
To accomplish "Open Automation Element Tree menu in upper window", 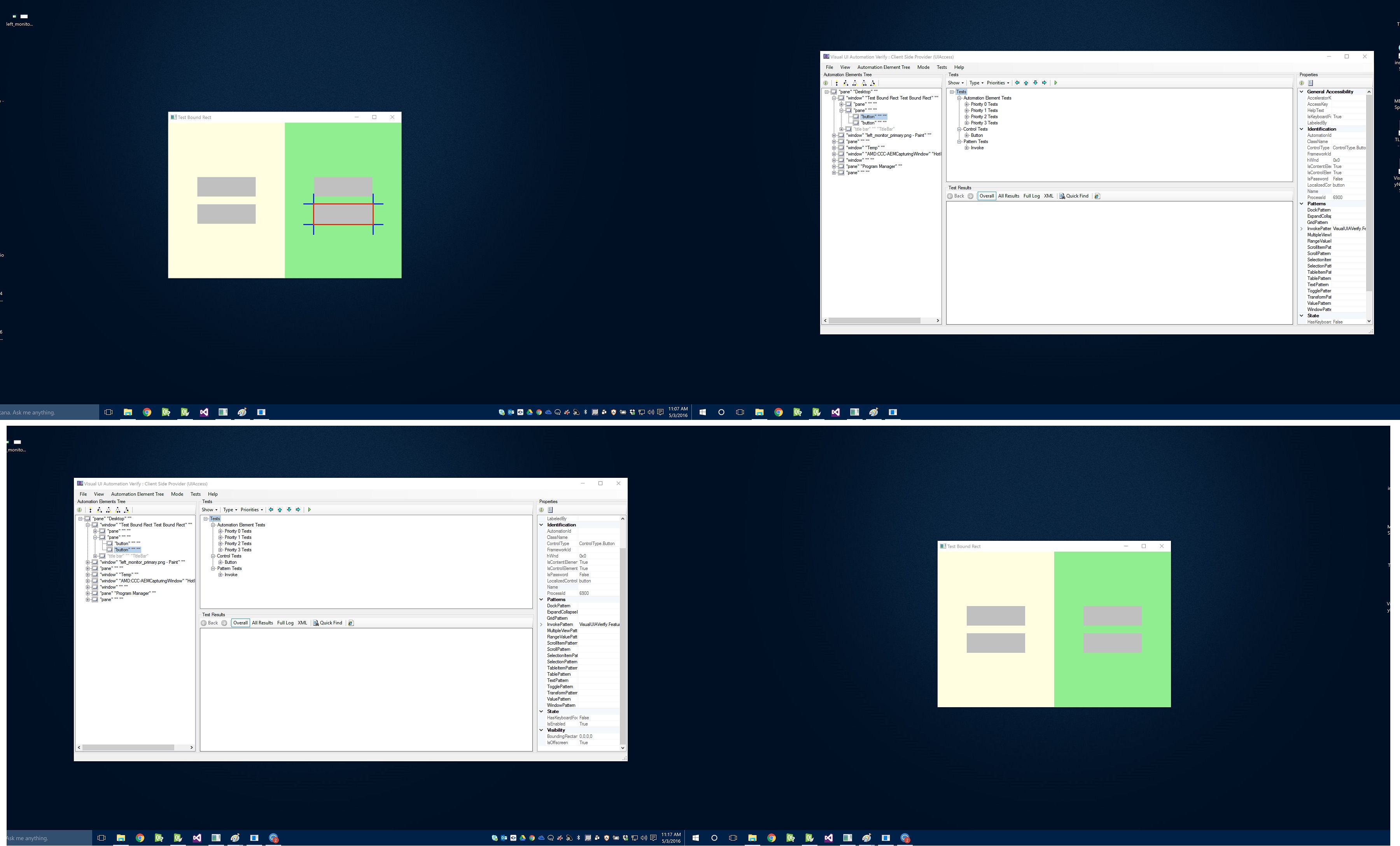I will 884,67.
